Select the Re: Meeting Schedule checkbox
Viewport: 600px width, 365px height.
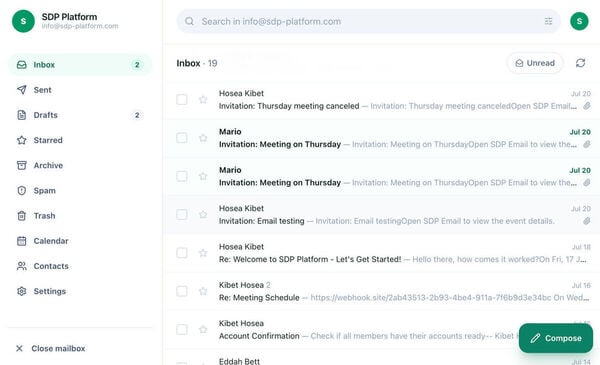click(182, 291)
